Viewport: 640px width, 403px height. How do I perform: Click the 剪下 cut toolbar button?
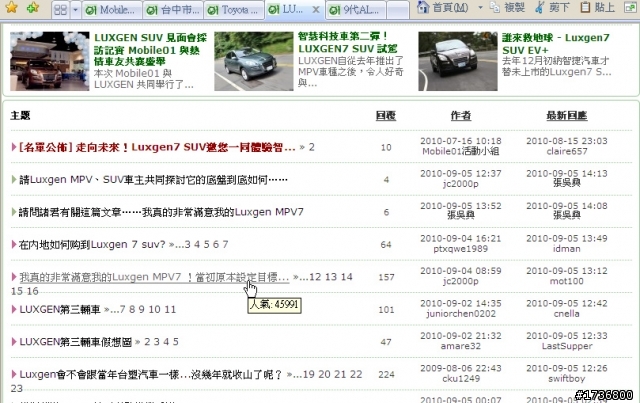[552, 7]
